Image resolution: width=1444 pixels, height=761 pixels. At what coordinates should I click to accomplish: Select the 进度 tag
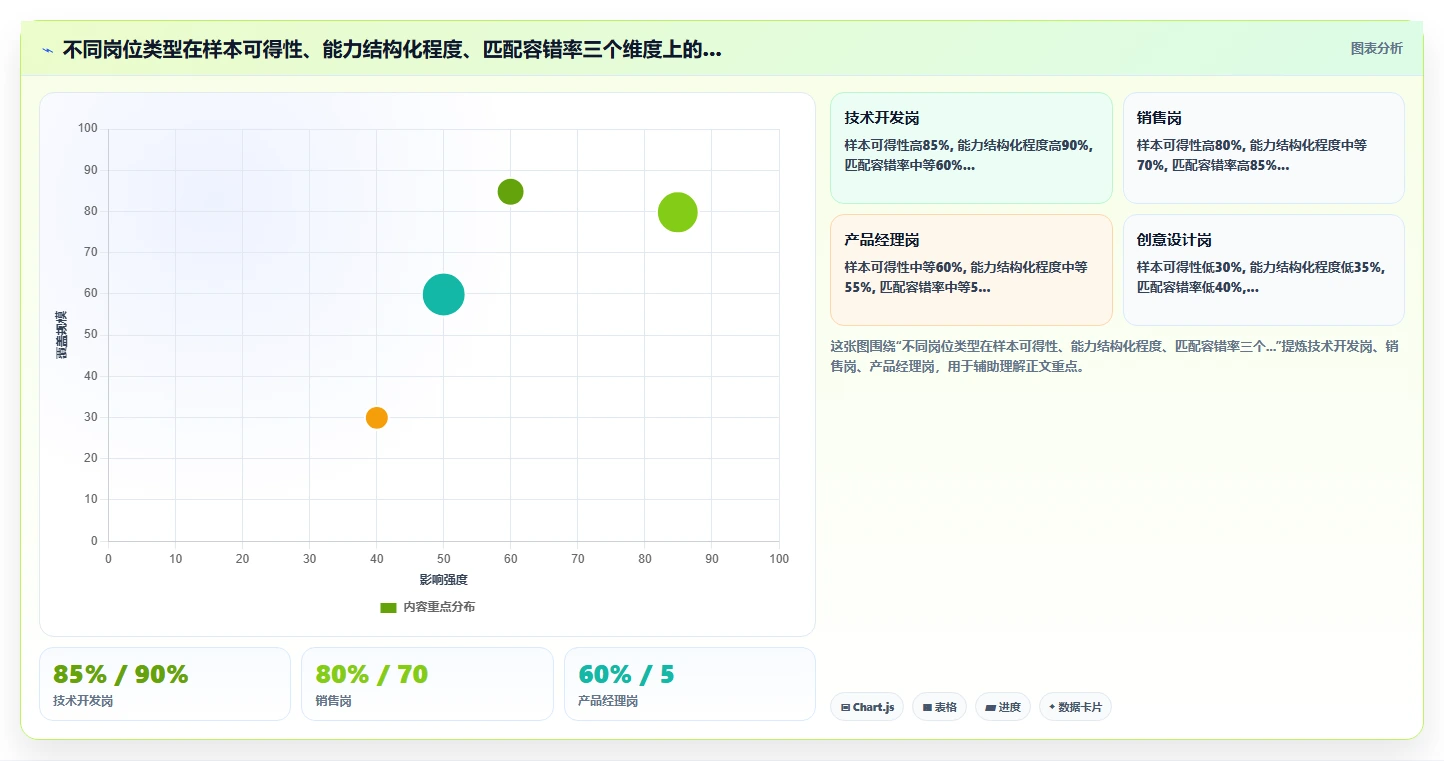(x=1002, y=707)
